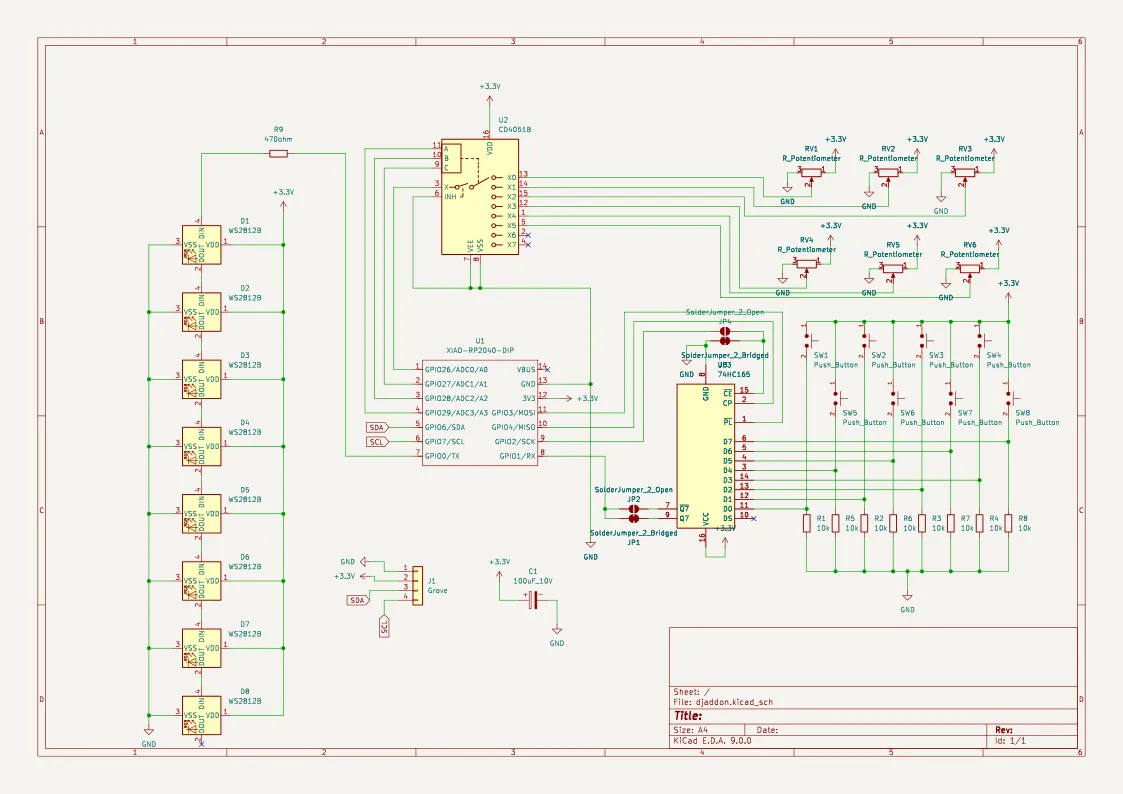This screenshot has height=794, width=1123.
Task: Click the 'INH' pin label on CD4051B
Action: point(450,197)
